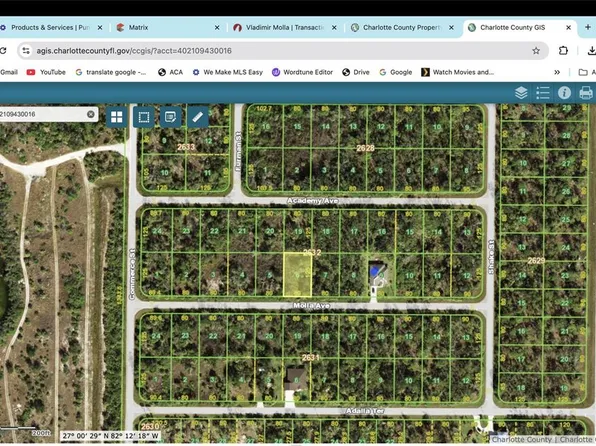Close the Charlotte County GIS tab
Viewport: 596px width, 446px height.
tap(569, 27)
